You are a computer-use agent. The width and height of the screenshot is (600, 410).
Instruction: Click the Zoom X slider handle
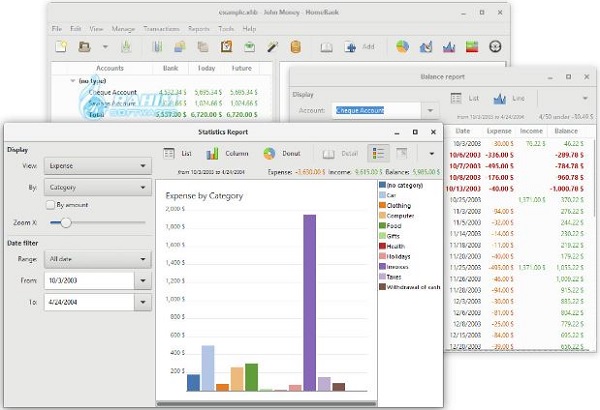(66, 222)
